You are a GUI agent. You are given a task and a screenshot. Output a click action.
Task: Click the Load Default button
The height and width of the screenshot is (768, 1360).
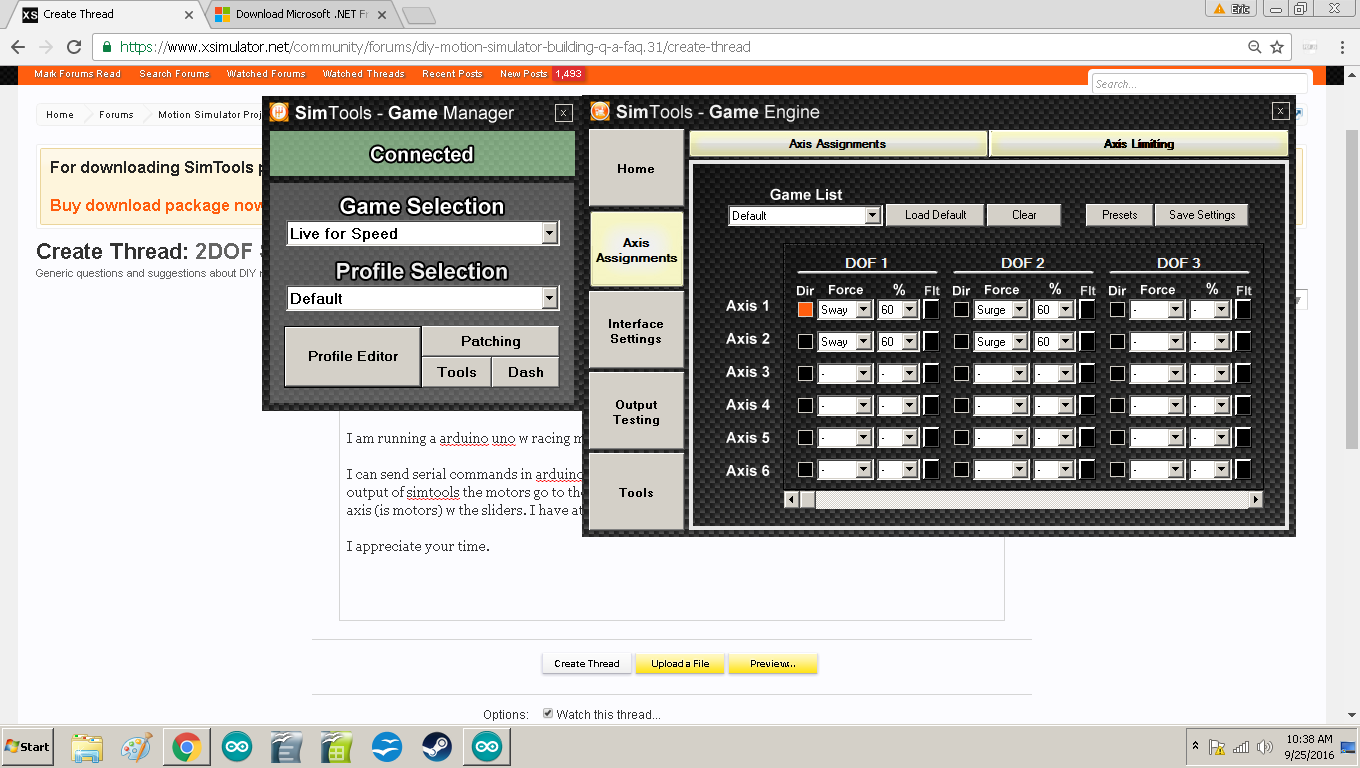[x=935, y=215]
